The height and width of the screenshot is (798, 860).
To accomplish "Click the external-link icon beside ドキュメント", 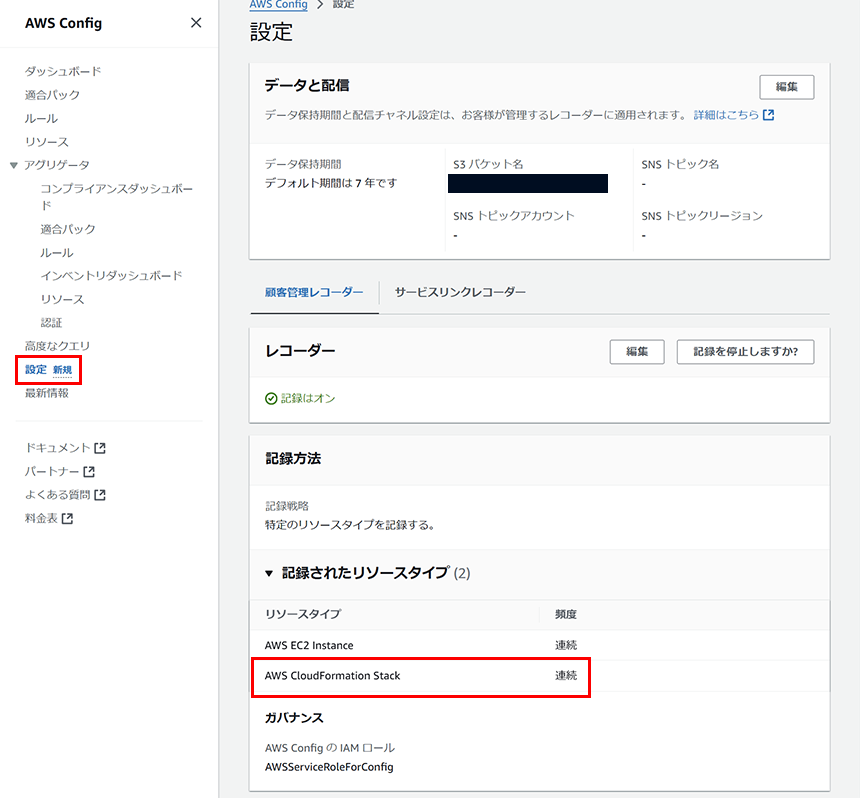I will pyautogui.click(x=100, y=448).
